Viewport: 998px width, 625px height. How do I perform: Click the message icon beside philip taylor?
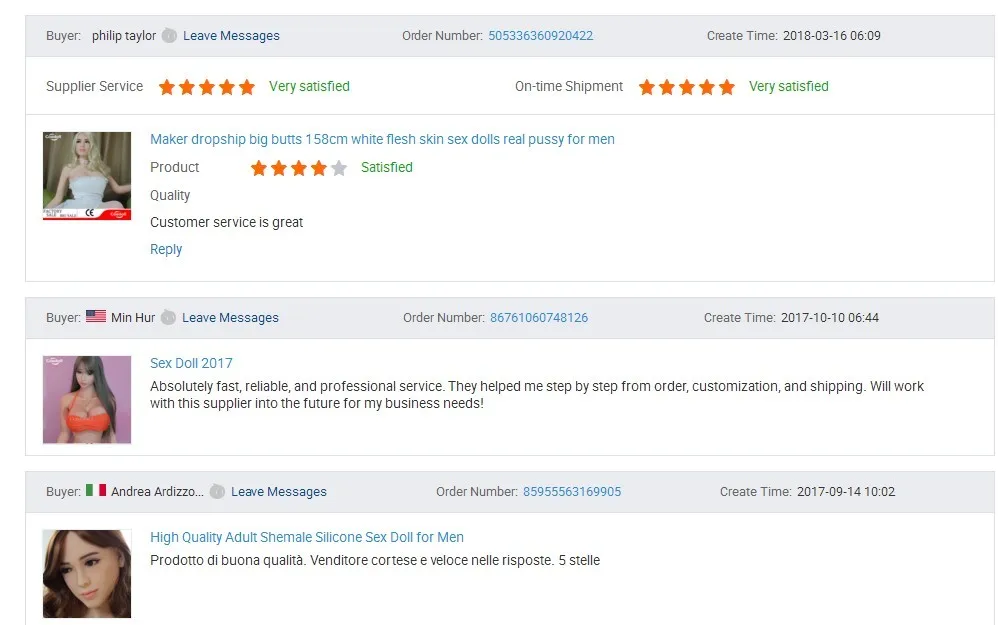[x=169, y=36]
